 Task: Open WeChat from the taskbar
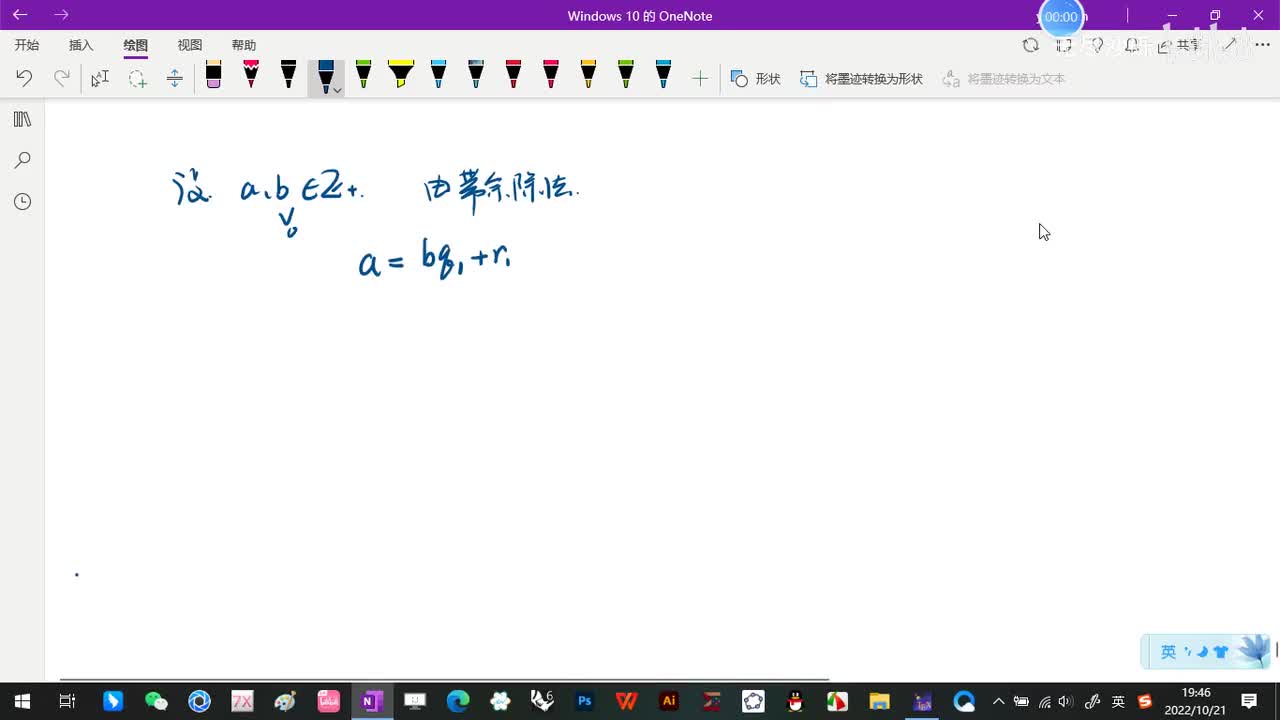pos(156,701)
